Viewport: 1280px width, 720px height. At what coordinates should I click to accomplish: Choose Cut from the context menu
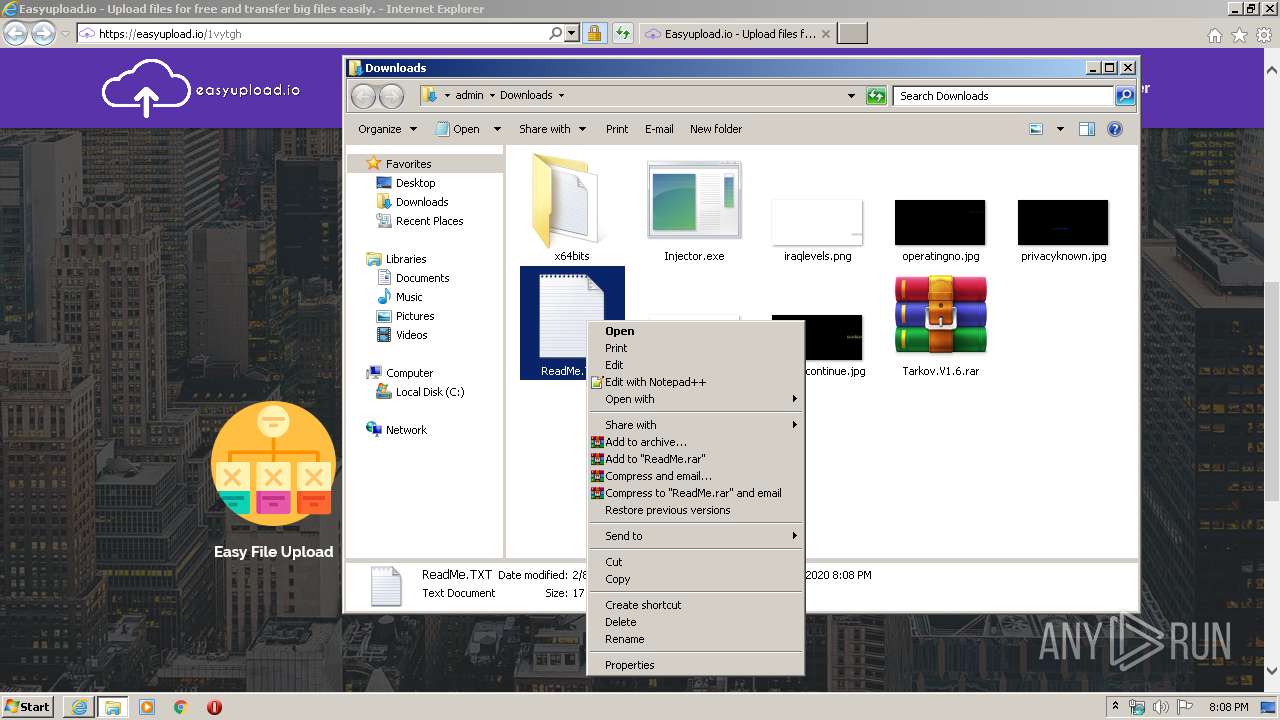[695, 562]
